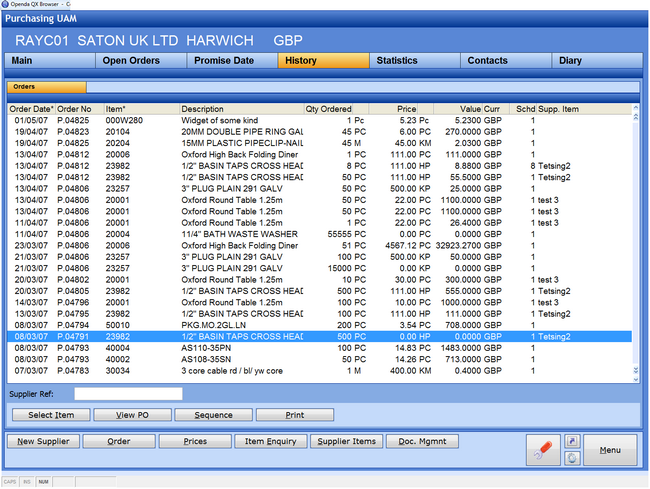Select the '20MM DOUBLE PIPE RING GAL' row
650x489 pixels.
coord(320,132)
